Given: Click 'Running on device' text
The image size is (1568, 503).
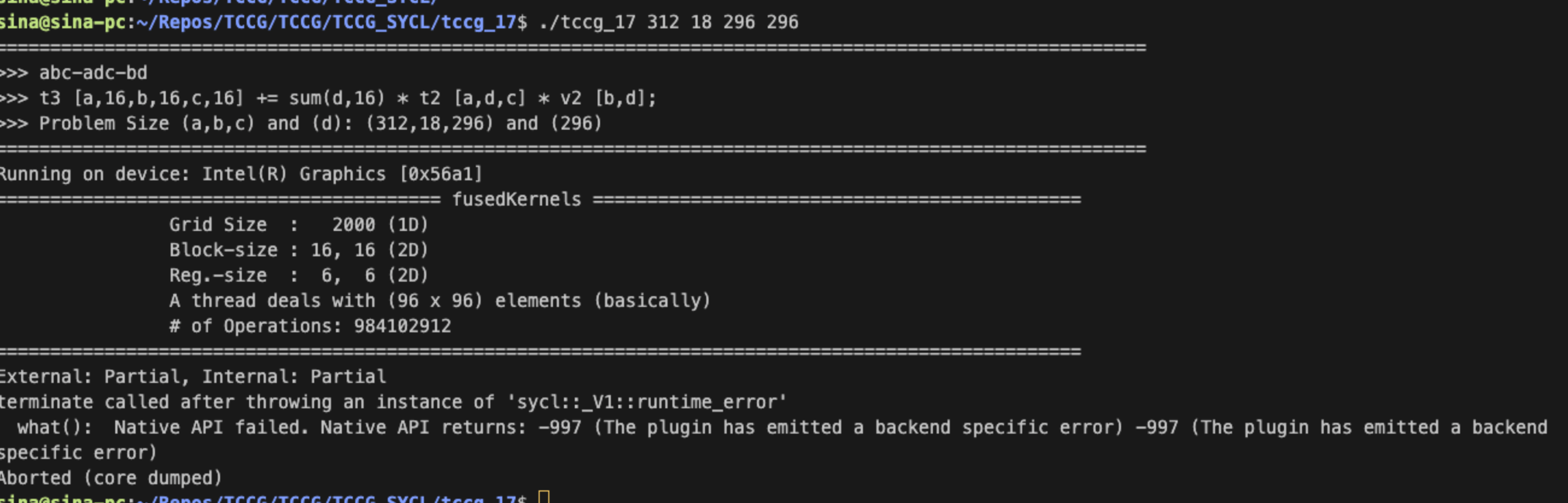Looking at the screenshot, I should 93,174.
